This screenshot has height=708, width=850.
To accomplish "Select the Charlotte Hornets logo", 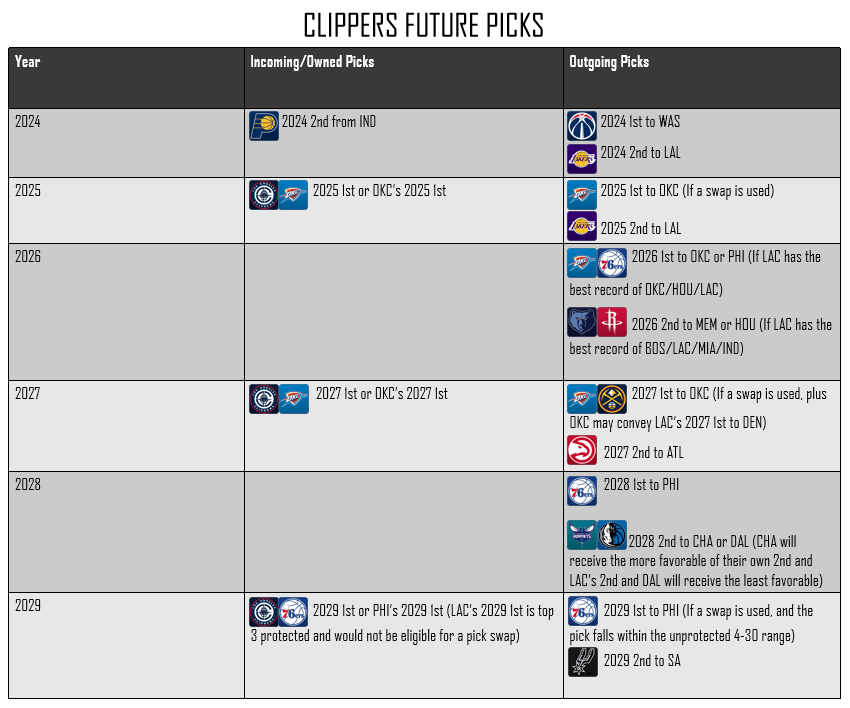I will point(582,535).
